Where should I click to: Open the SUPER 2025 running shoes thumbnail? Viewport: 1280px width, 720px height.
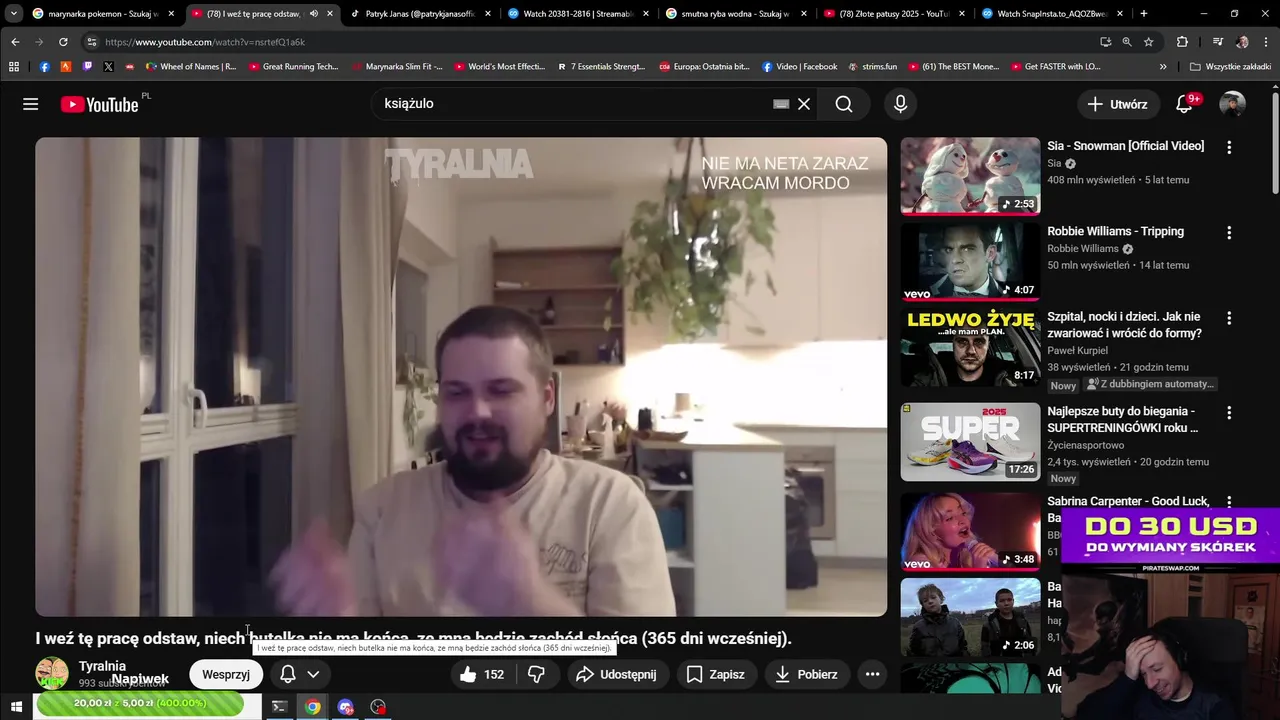970,442
